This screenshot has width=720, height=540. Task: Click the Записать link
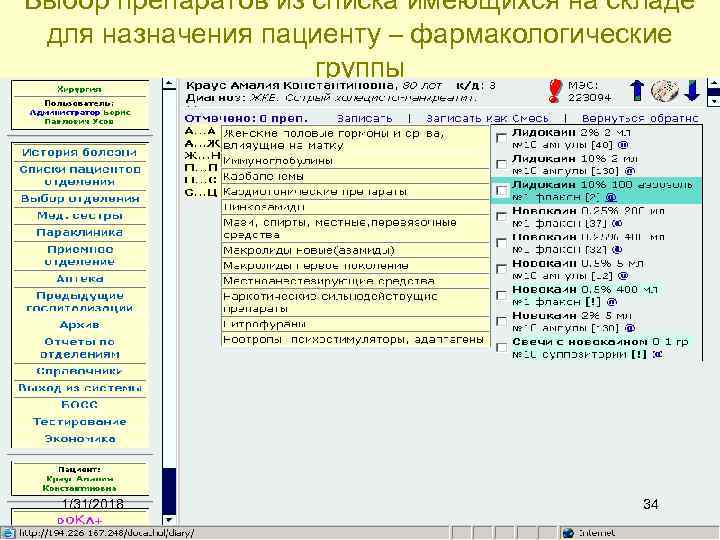[x=365, y=118]
